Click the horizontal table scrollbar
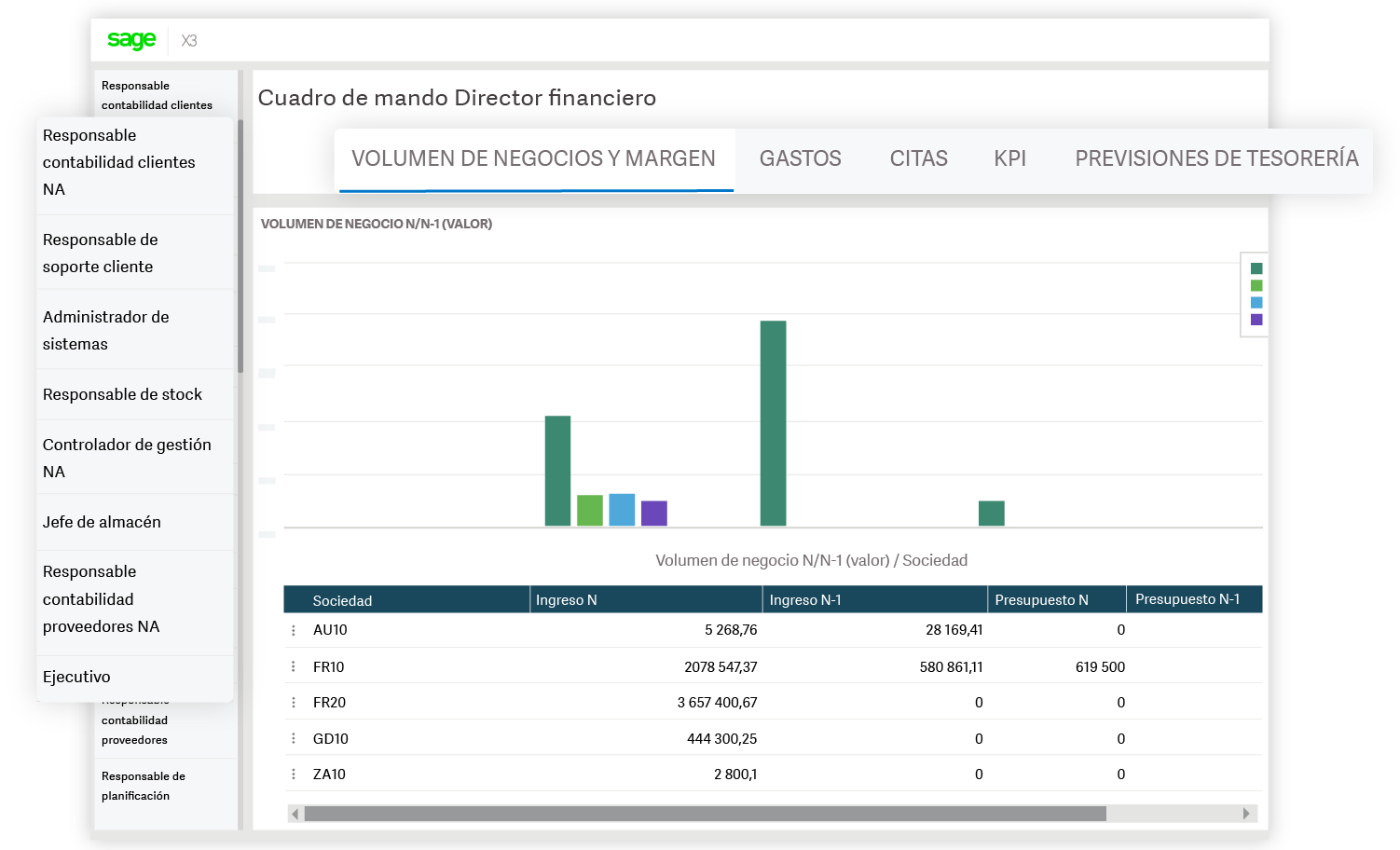The image size is (1400, 850). (705, 814)
